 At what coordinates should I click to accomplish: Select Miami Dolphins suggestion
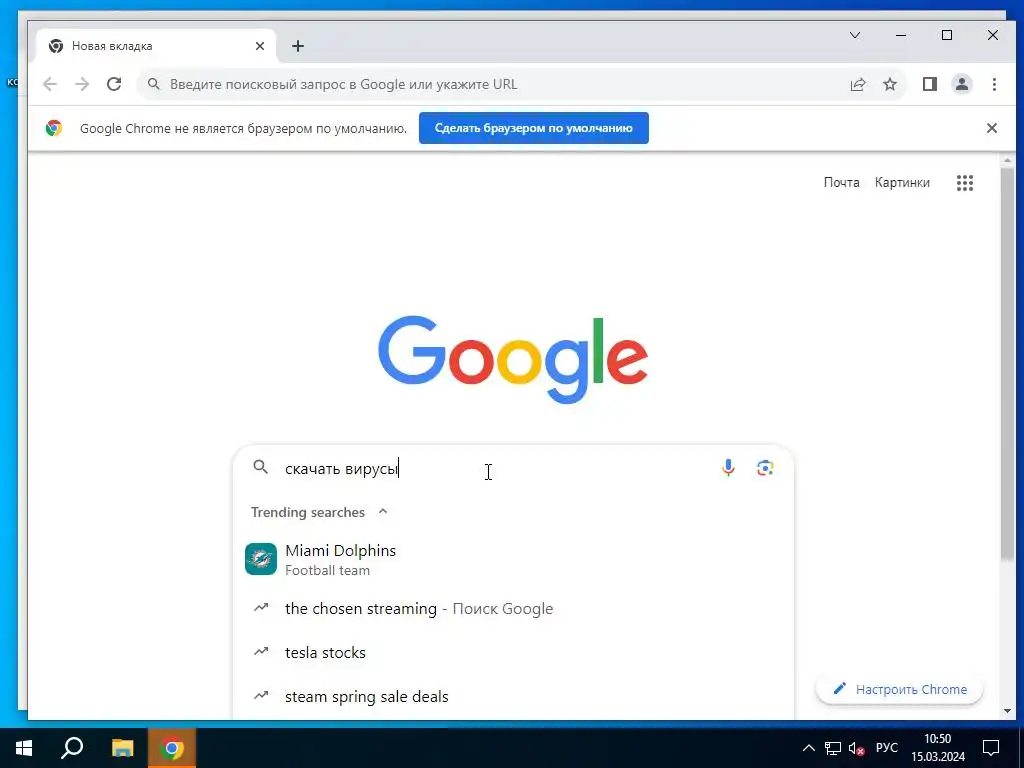pyautogui.click(x=513, y=559)
